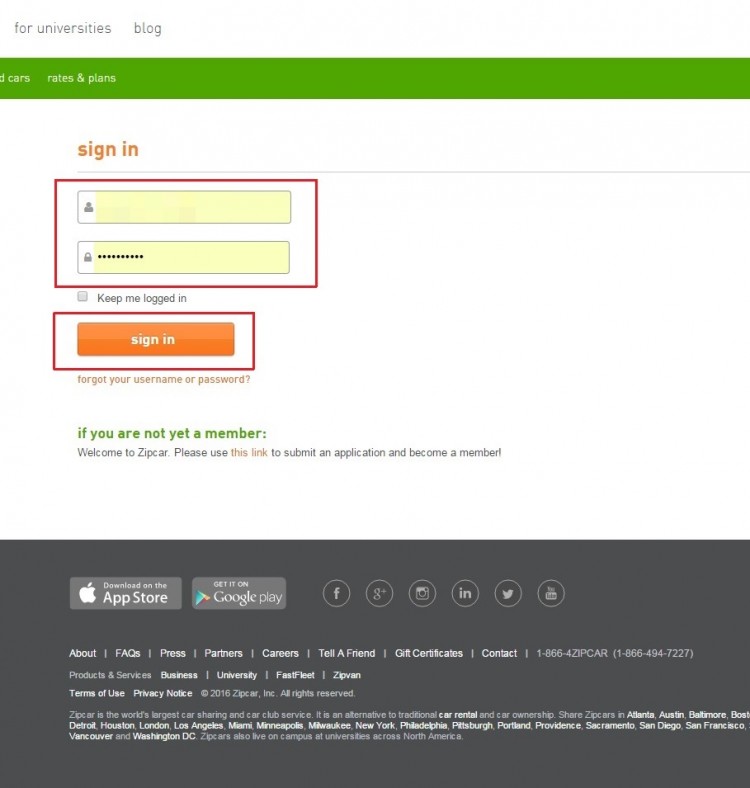Open the rates & plans navigation item
Screen dimensions: 750x788
[81, 78]
